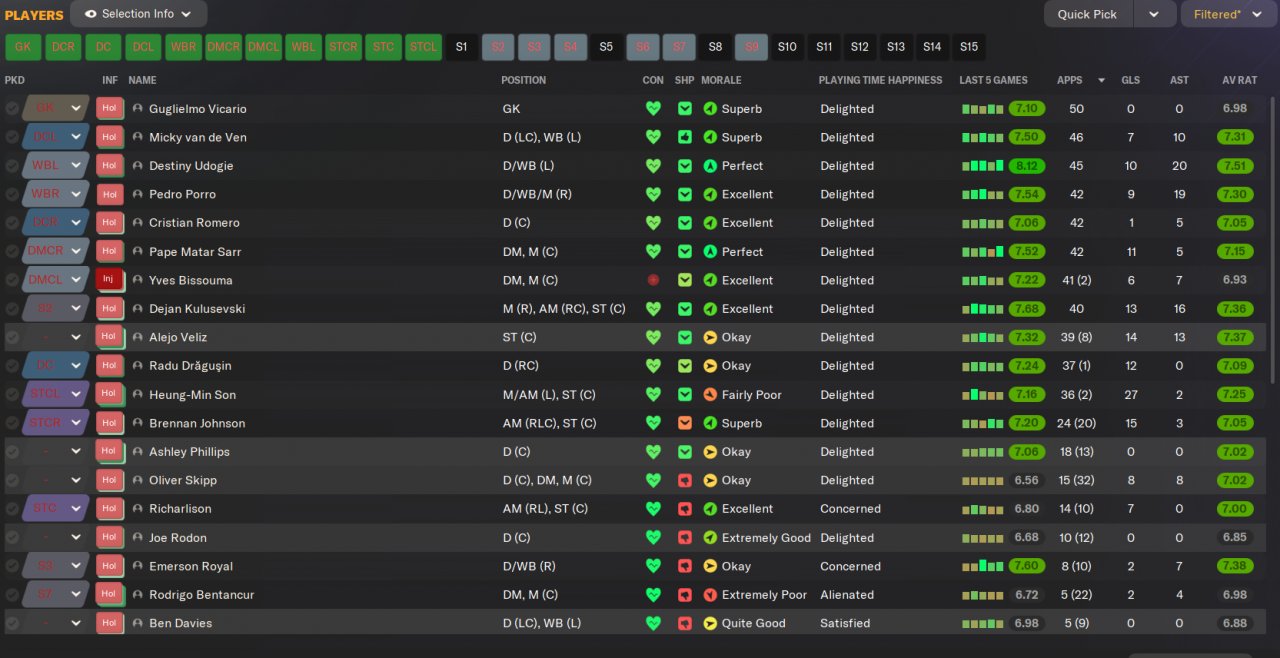The height and width of the screenshot is (658, 1280).
Task: Click person icon beside Destiny Udogie's name
Action: tap(137, 166)
